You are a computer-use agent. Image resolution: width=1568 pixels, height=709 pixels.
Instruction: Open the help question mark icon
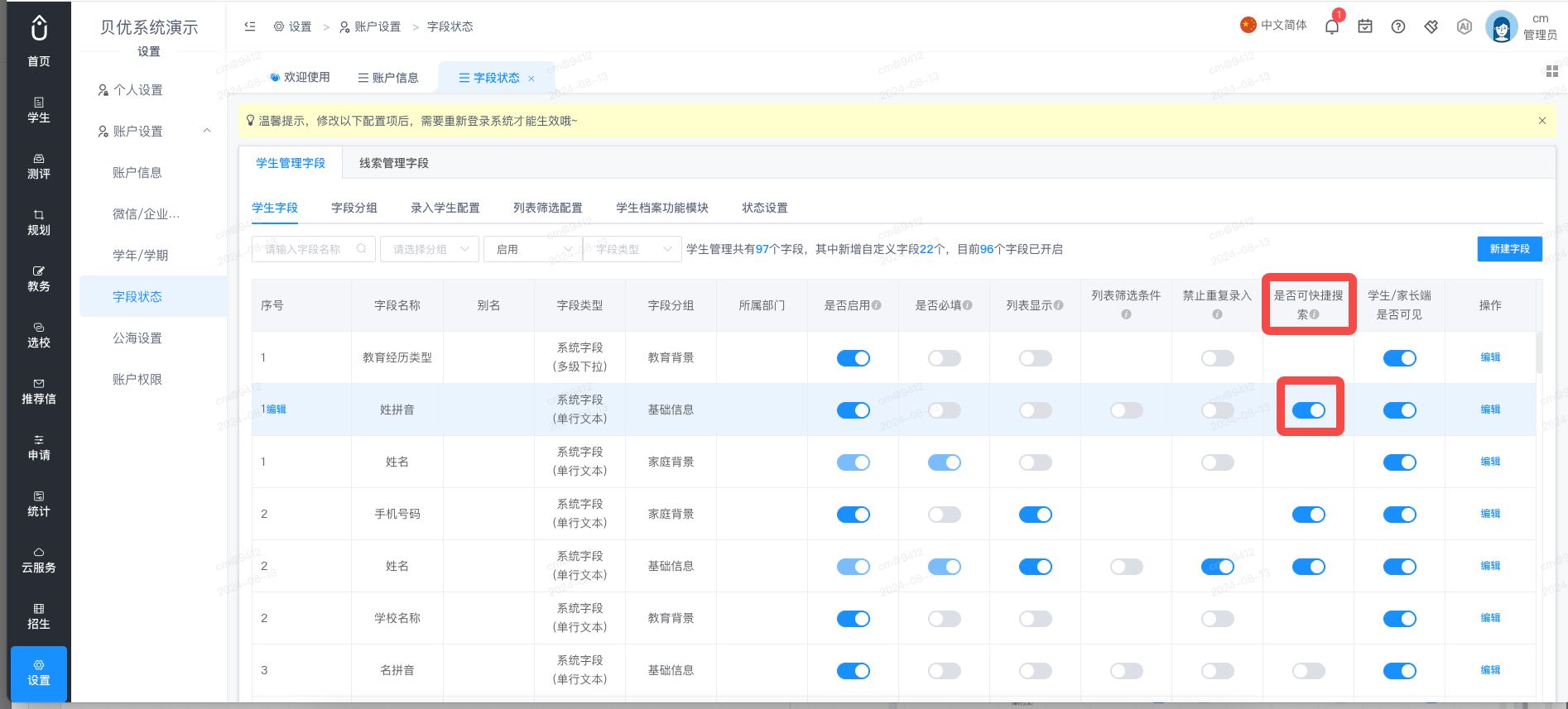[1398, 26]
